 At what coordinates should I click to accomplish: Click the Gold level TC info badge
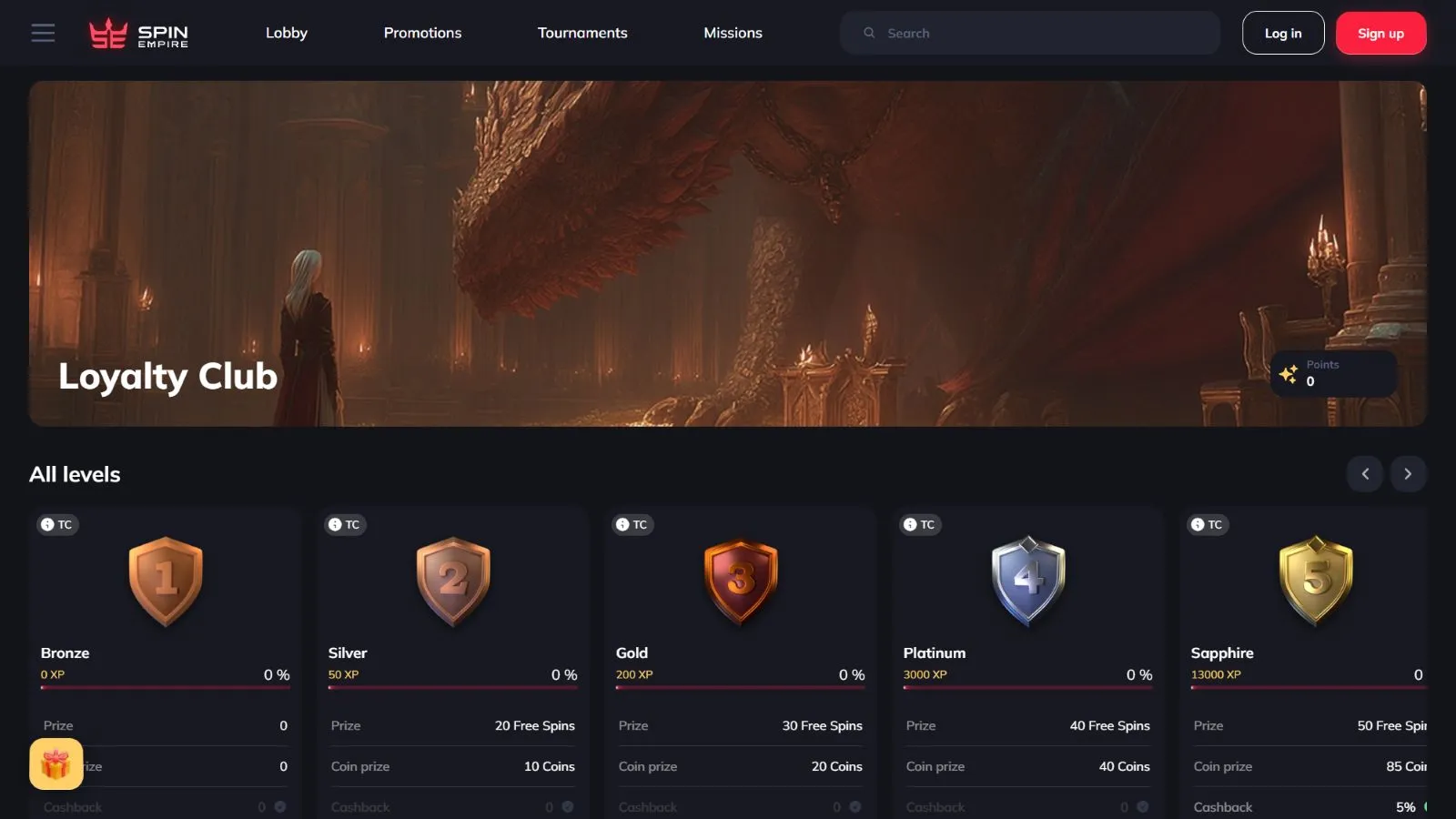click(632, 524)
